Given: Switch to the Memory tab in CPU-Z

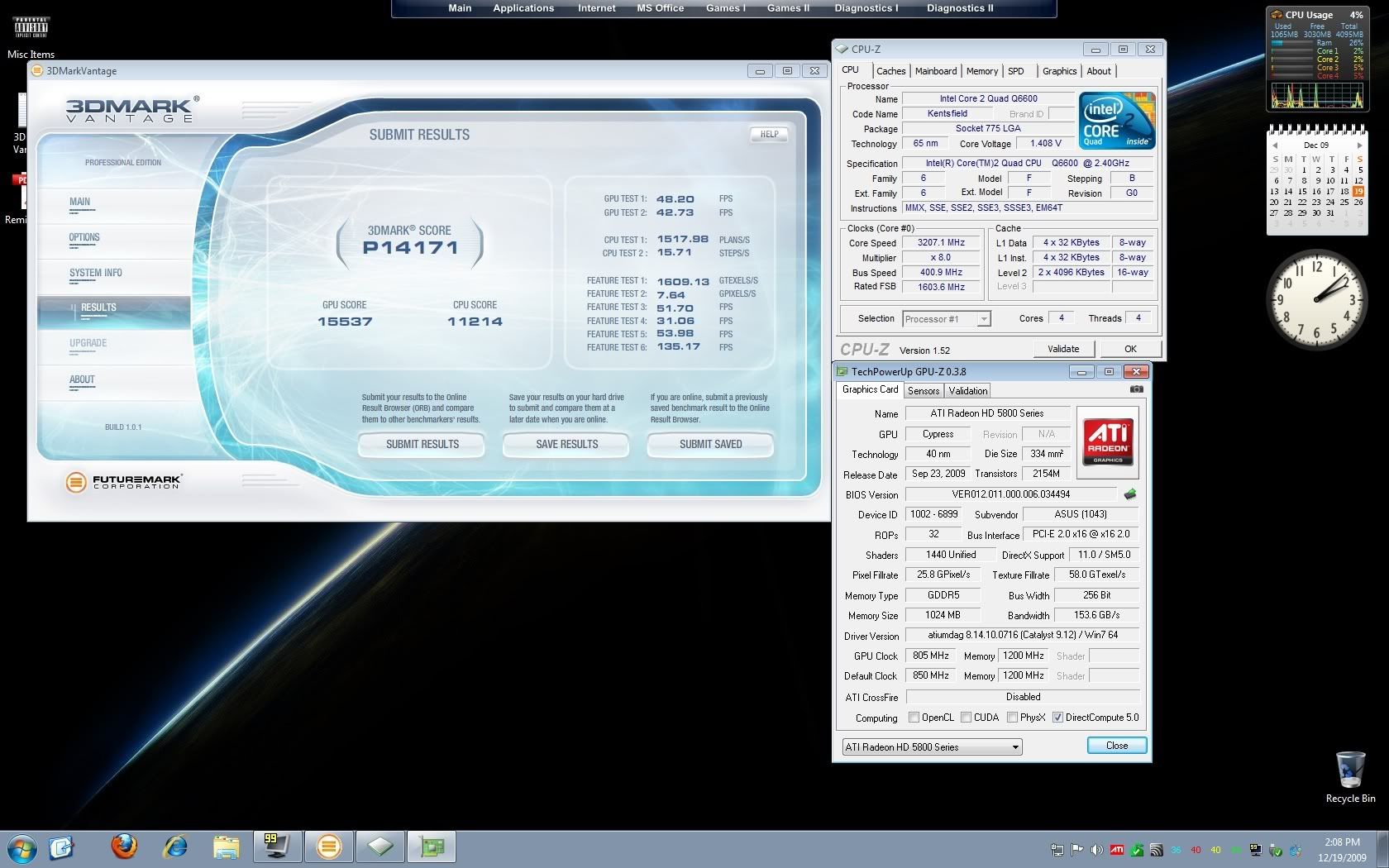Looking at the screenshot, I should tap(981, 71).
